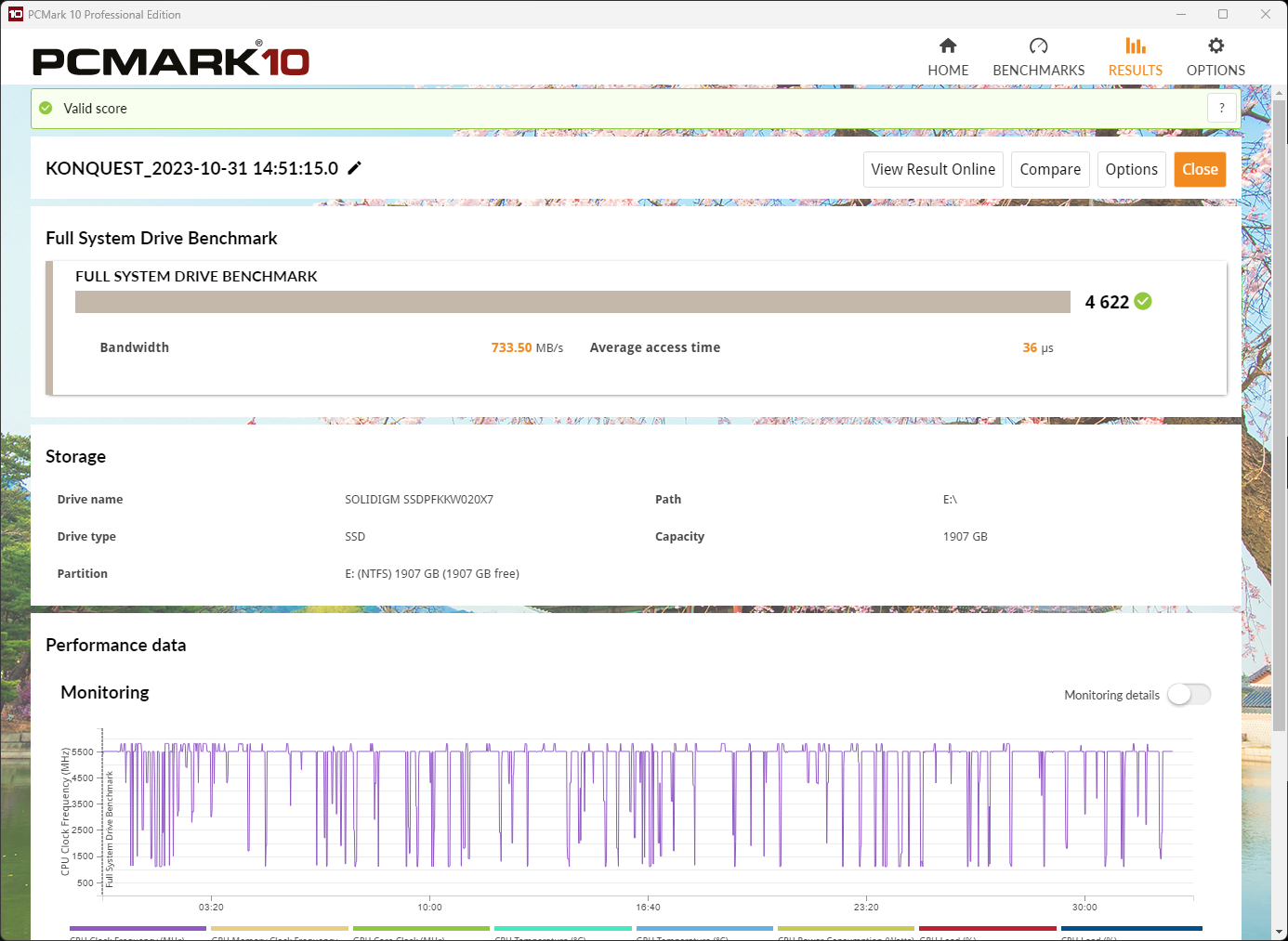Click the PCMark 10 title bar app icon
The image size is (1288, 941).
click(x=15, y=14)
